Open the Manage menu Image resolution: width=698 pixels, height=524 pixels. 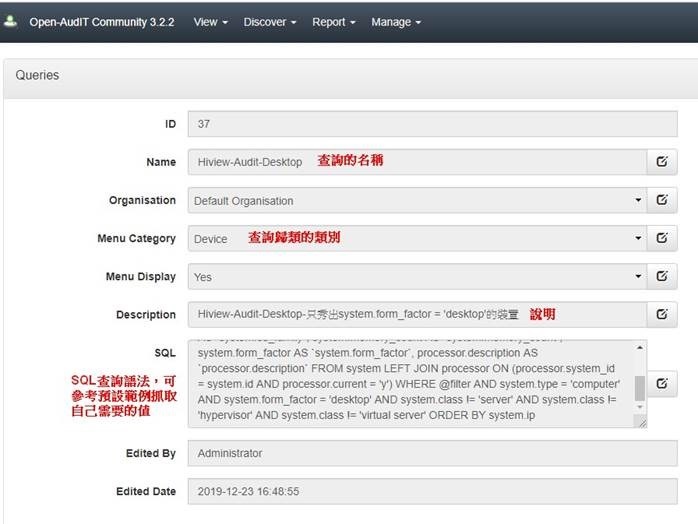point(396,22)
